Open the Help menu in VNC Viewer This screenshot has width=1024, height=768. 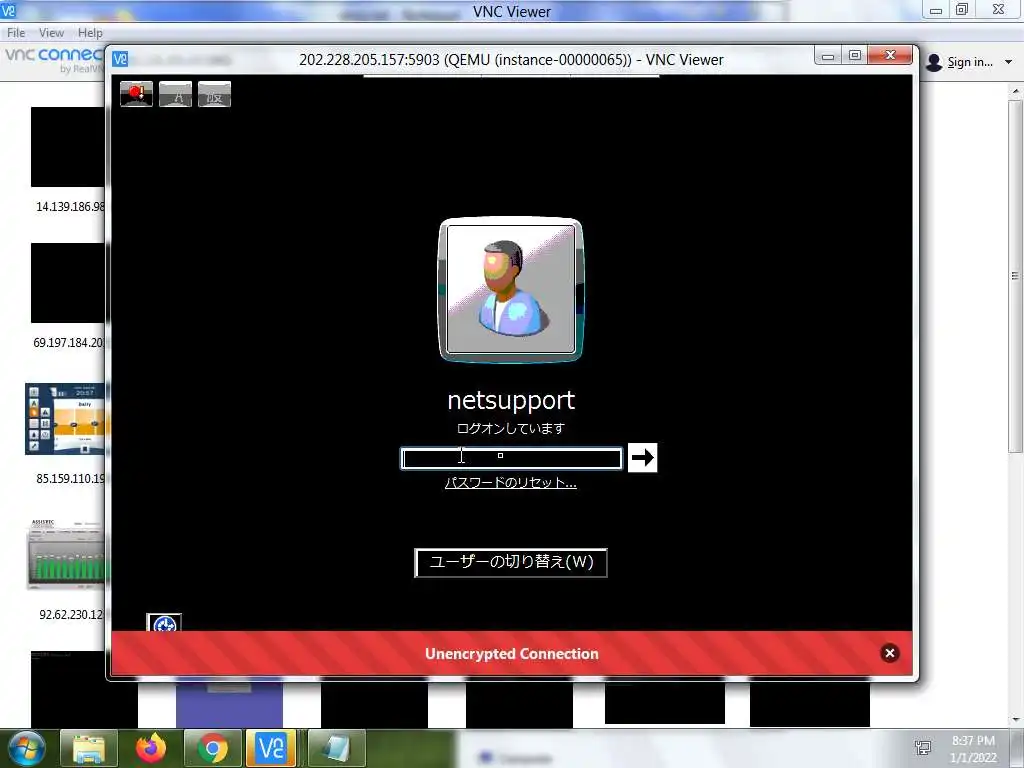pos(90,33)
